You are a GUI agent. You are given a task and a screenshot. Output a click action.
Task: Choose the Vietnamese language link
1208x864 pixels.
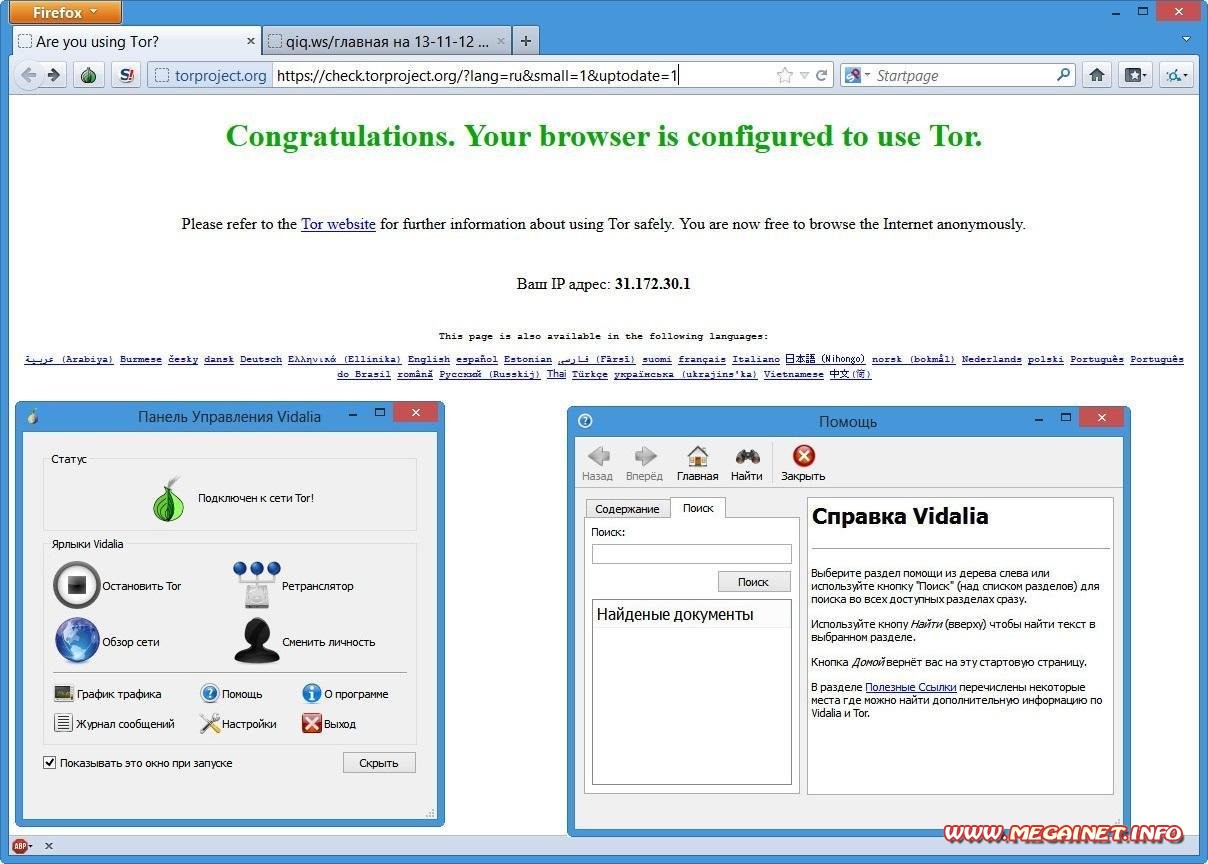coord(794,374)
